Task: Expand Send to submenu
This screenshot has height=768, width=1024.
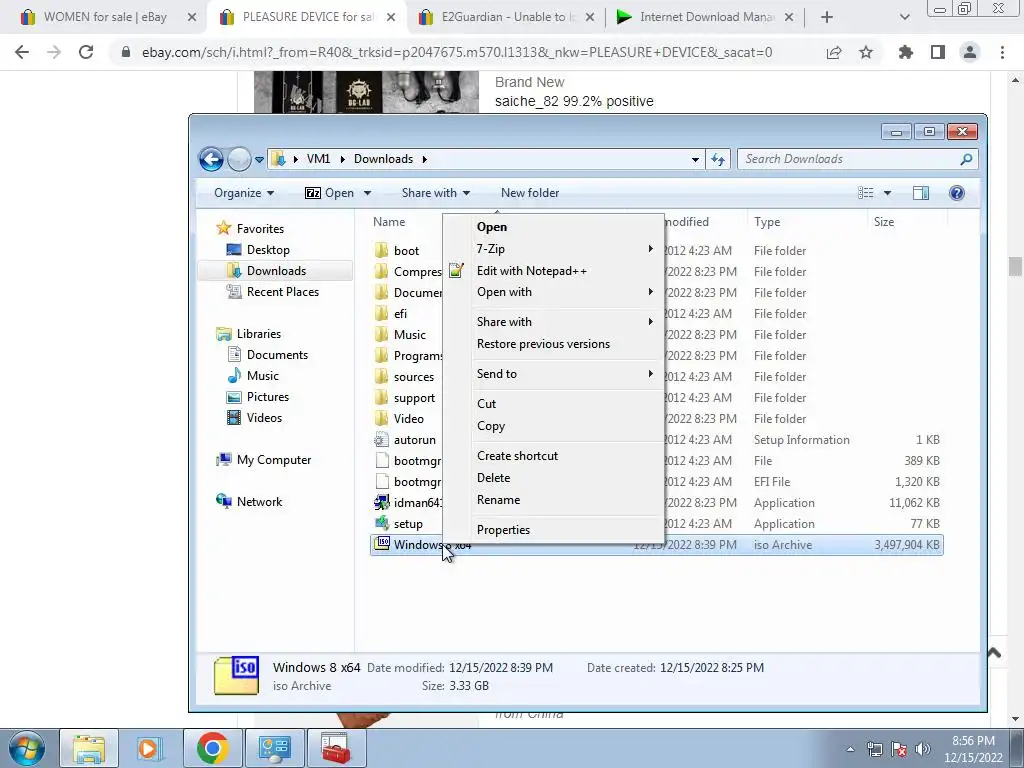Action: [554, 374]
